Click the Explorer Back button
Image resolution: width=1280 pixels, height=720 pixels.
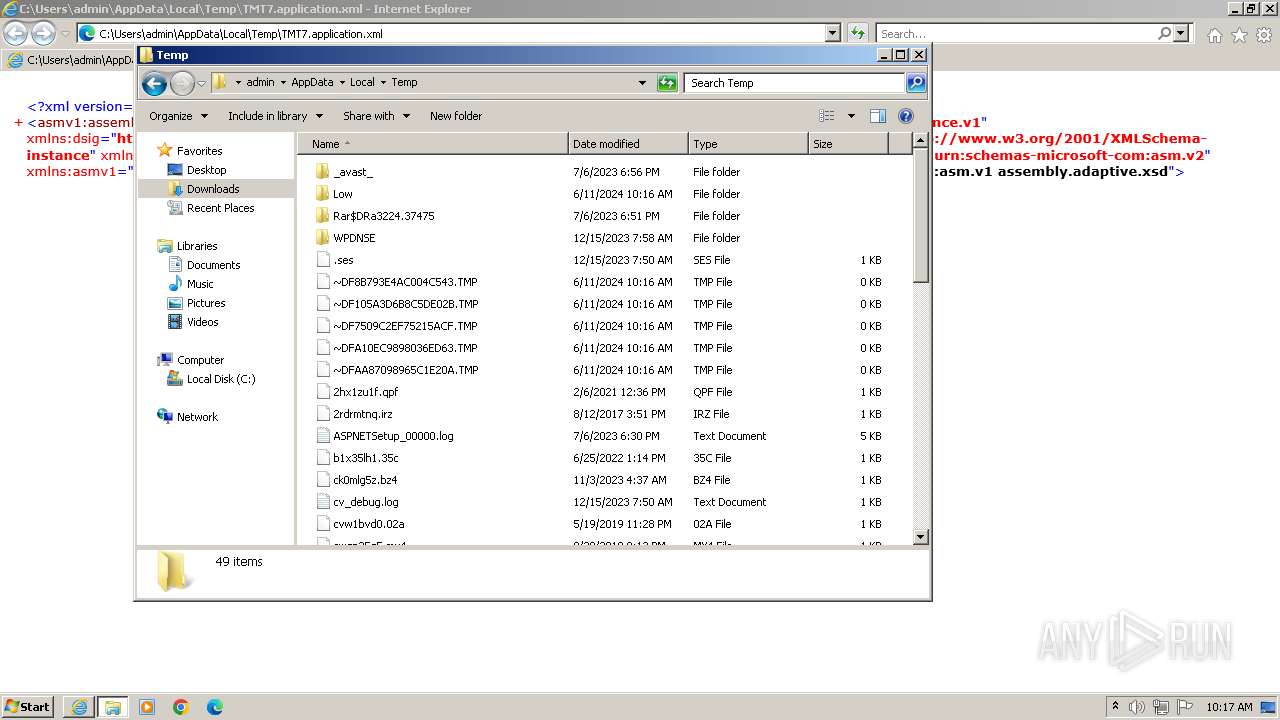[154, 83]
